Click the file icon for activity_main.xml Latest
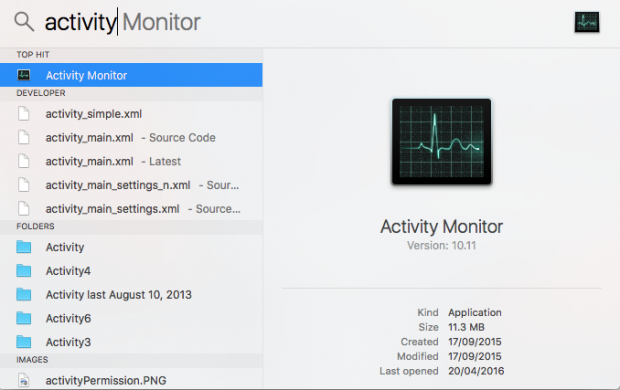Image resolution: width=620 pixels, height=390 pixels. point(24,161)
